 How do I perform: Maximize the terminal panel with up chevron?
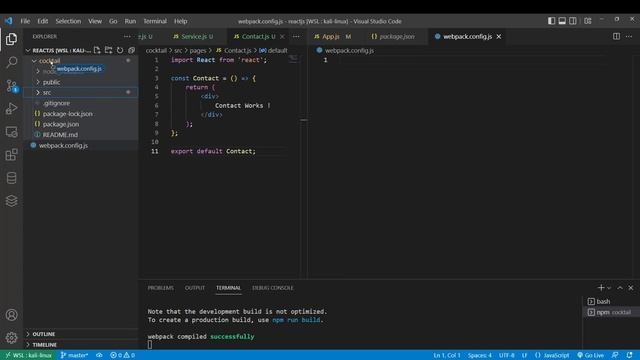620,288
